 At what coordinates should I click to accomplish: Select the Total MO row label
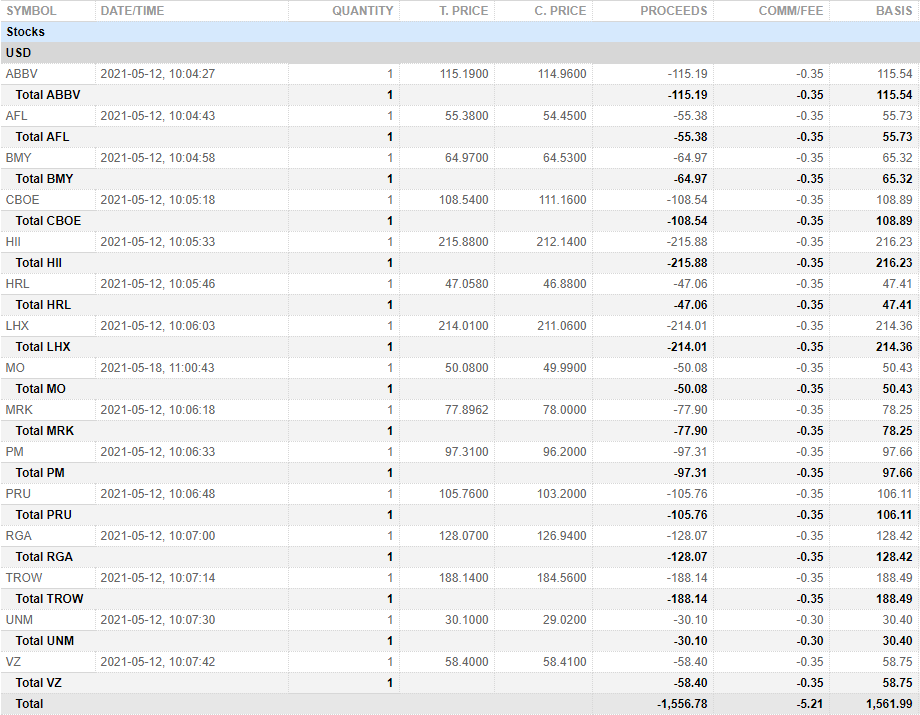pyautogui.click(x=40, y=389)
